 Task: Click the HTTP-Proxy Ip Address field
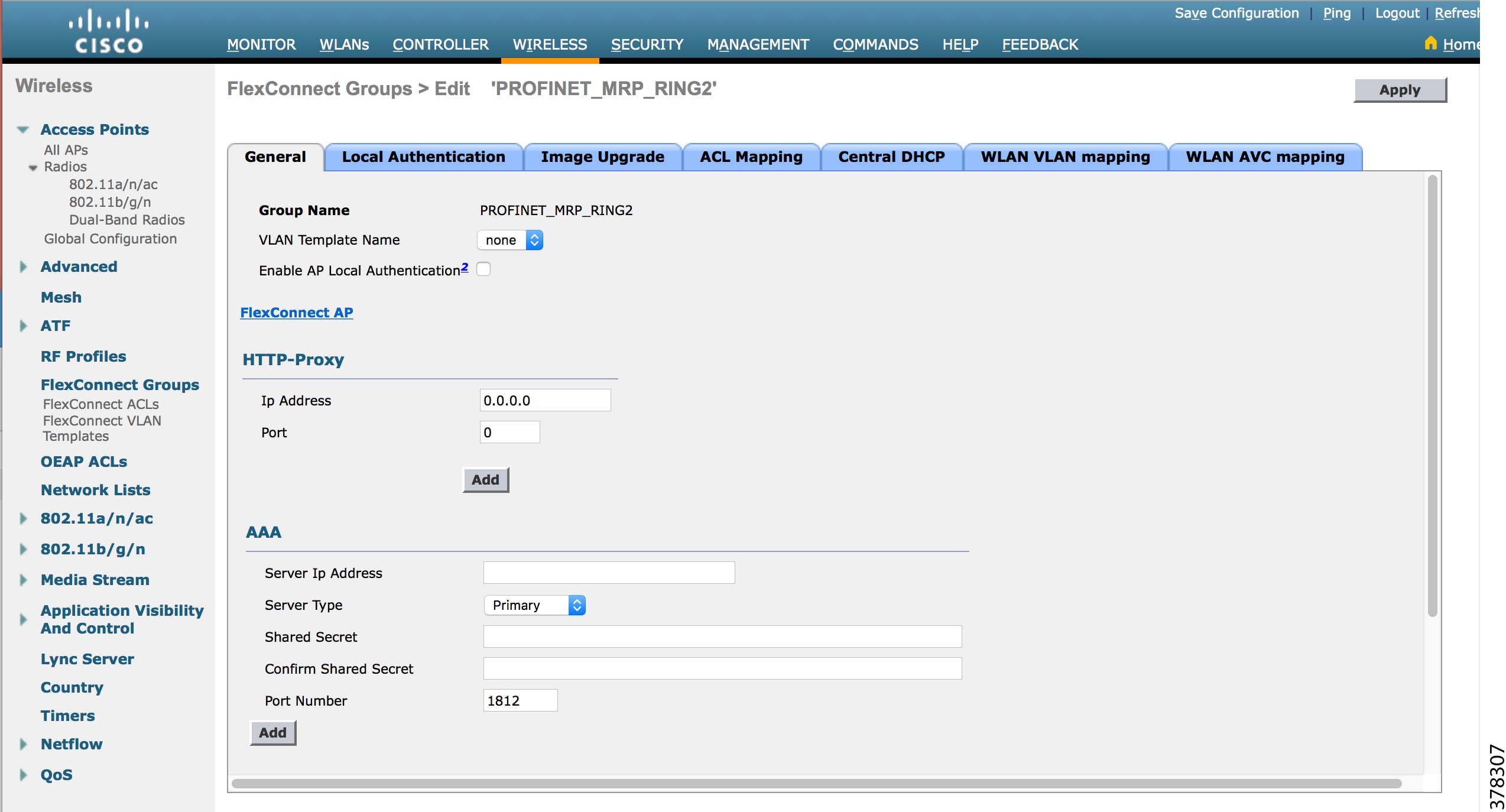click(x=545, y=401)
